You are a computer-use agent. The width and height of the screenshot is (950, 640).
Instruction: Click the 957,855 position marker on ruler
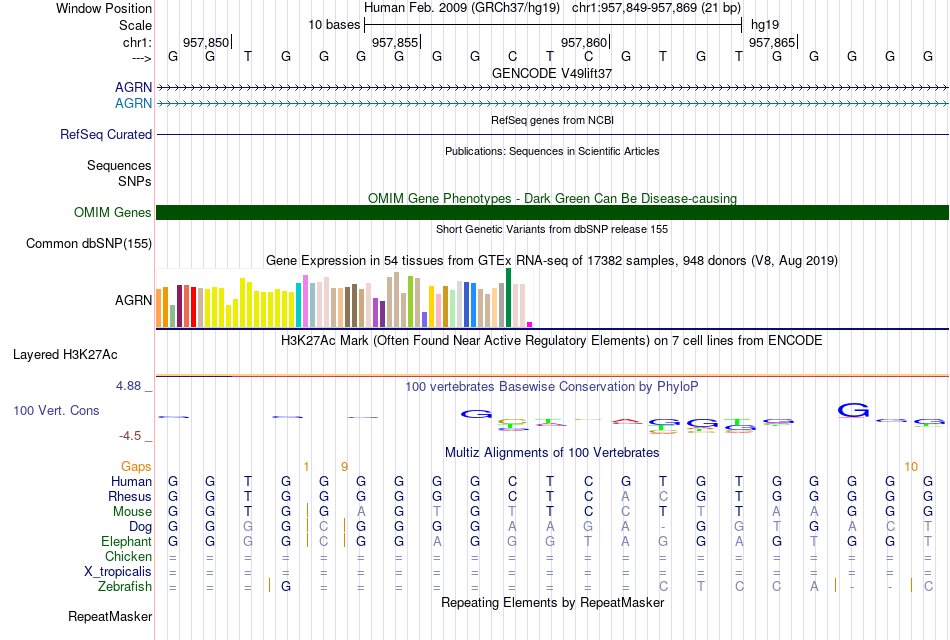[396, 42]
